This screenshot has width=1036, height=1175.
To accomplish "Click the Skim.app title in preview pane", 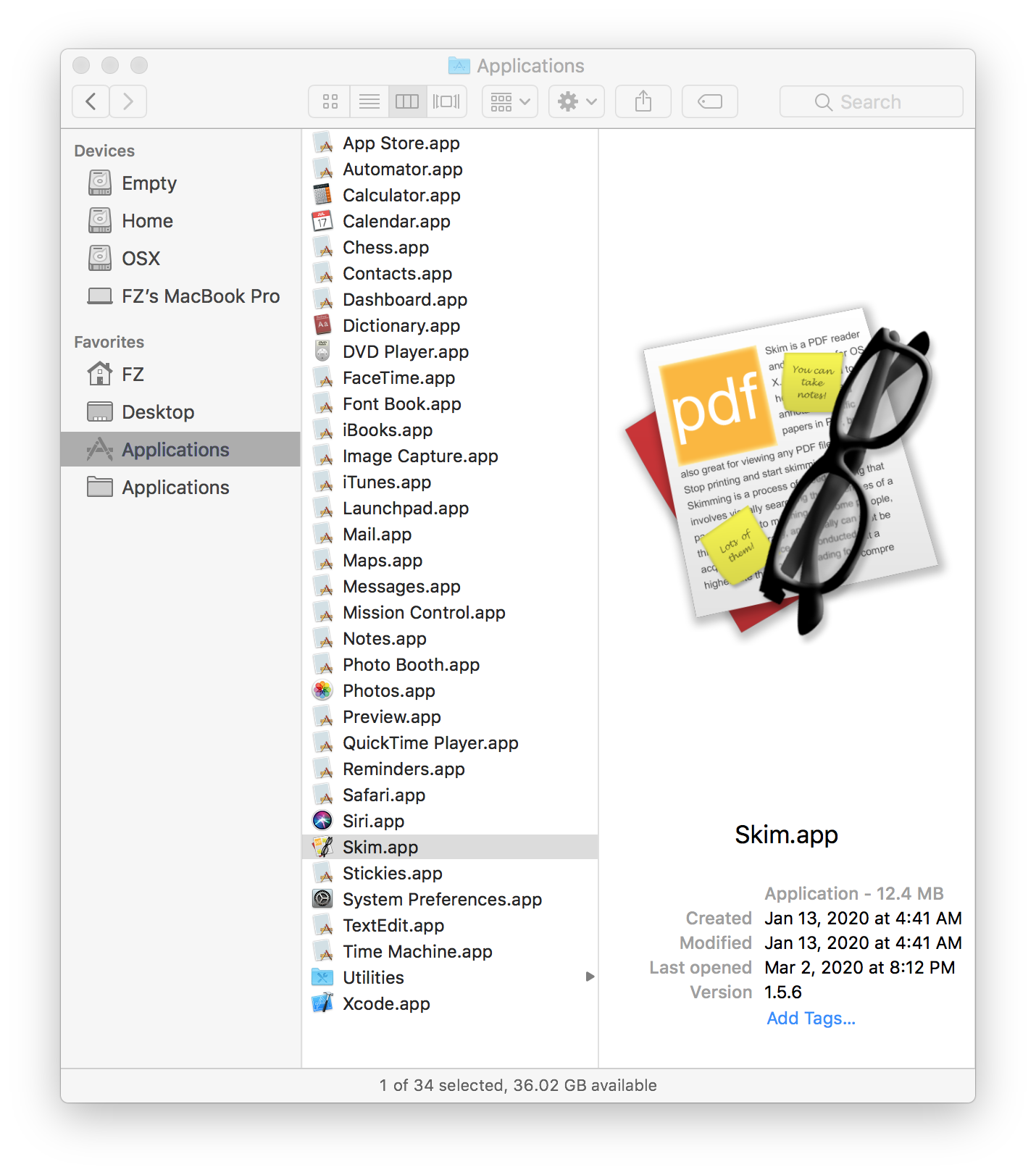I will coord(786,835).
